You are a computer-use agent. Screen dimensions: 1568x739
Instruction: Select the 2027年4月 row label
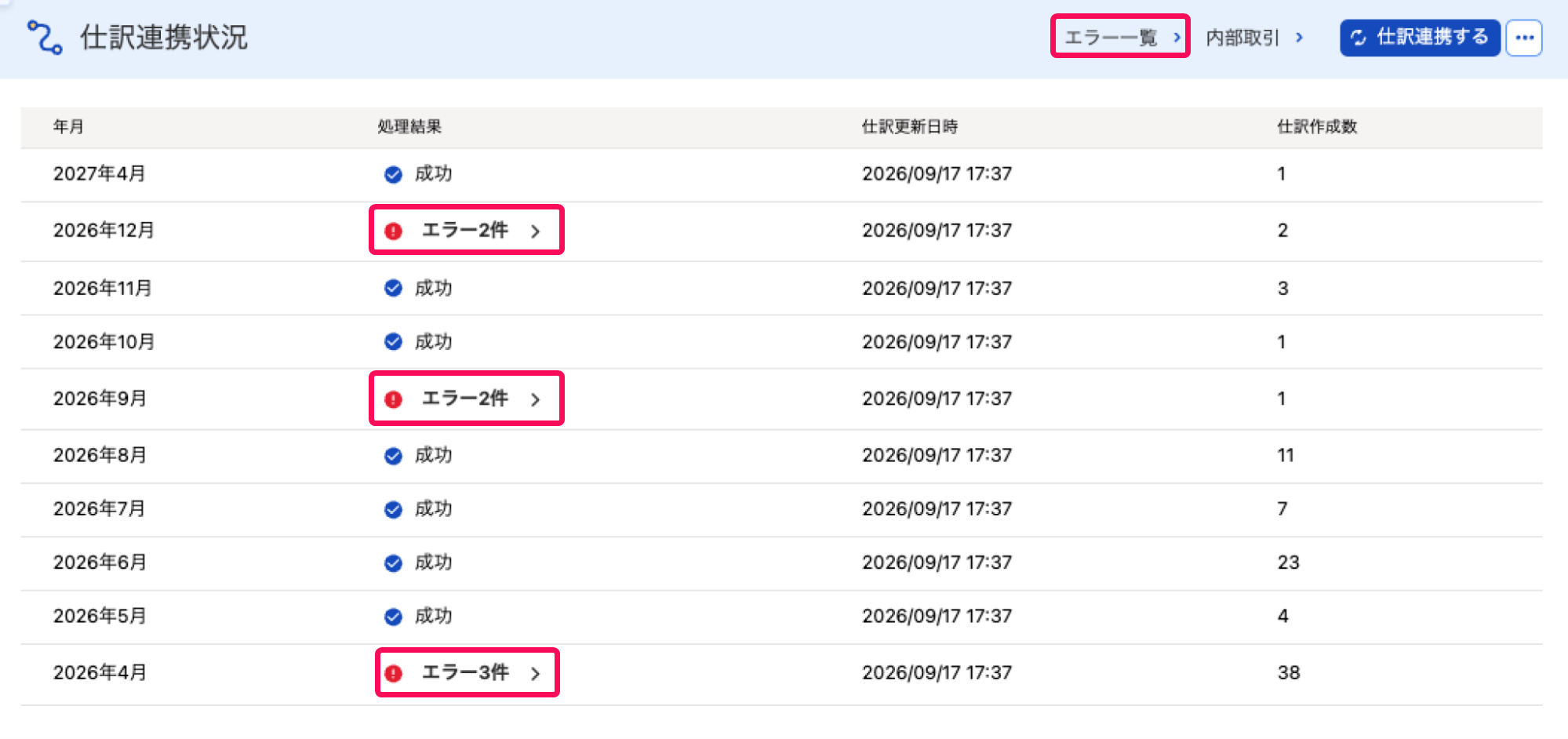pos(100,173)
